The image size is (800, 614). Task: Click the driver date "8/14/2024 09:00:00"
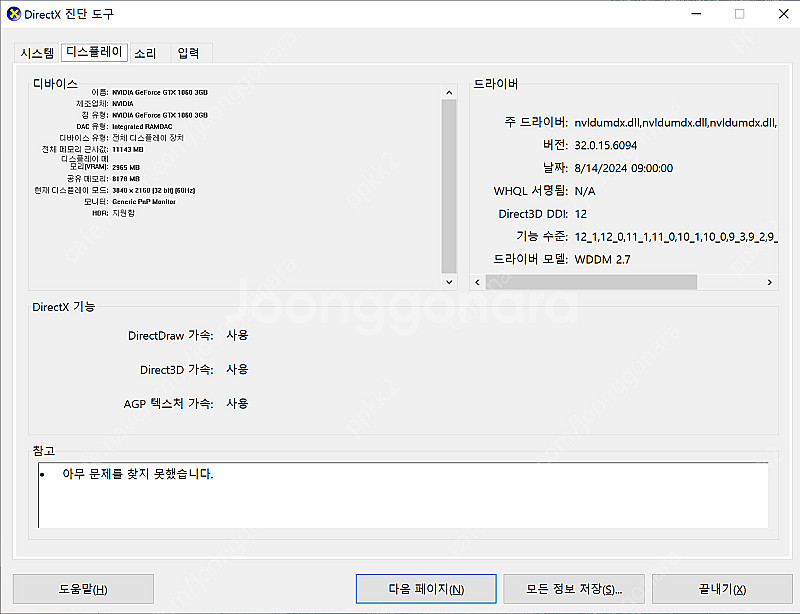pyautogui.click(x=623, y=168)
